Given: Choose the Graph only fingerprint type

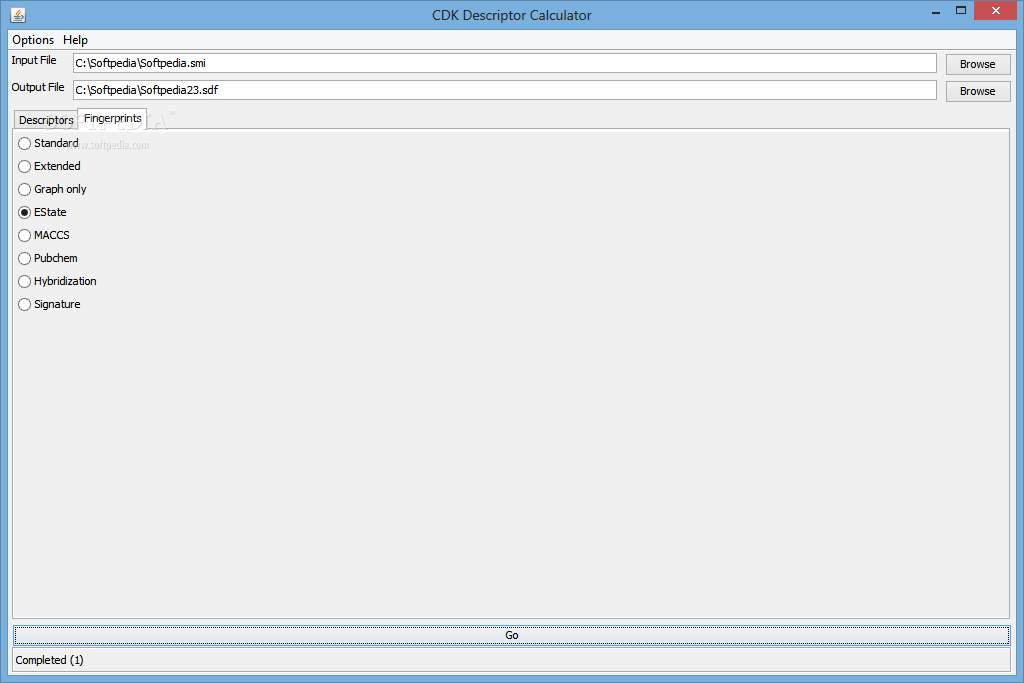Looking at the screenshot, I should [52, 189].
